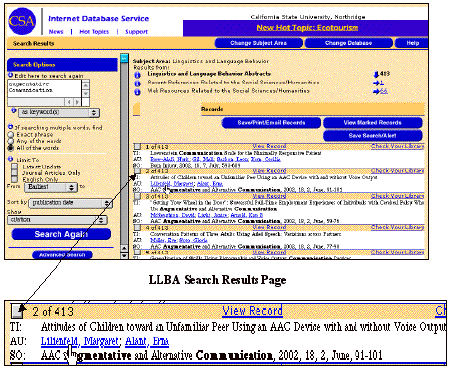Image resolution: width=451 pixels, height=368 pixels.
Task: Click the frame scrollbar down arrow
Action: click(124, 256)
